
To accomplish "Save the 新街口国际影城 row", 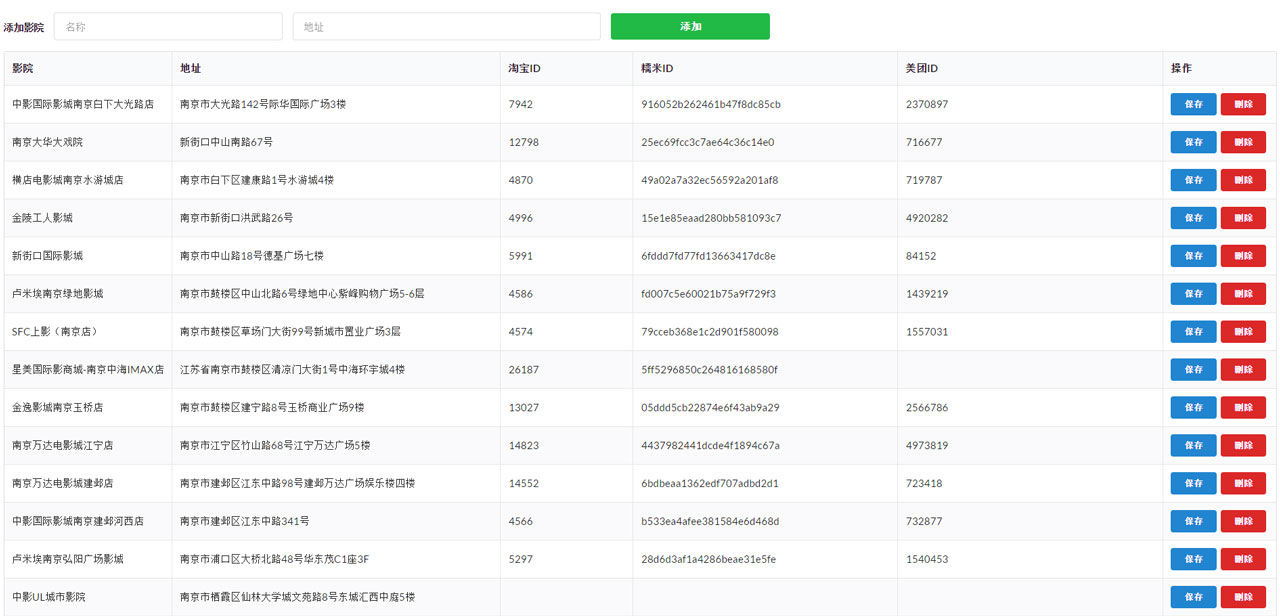I will click(x=1193, y=256).
